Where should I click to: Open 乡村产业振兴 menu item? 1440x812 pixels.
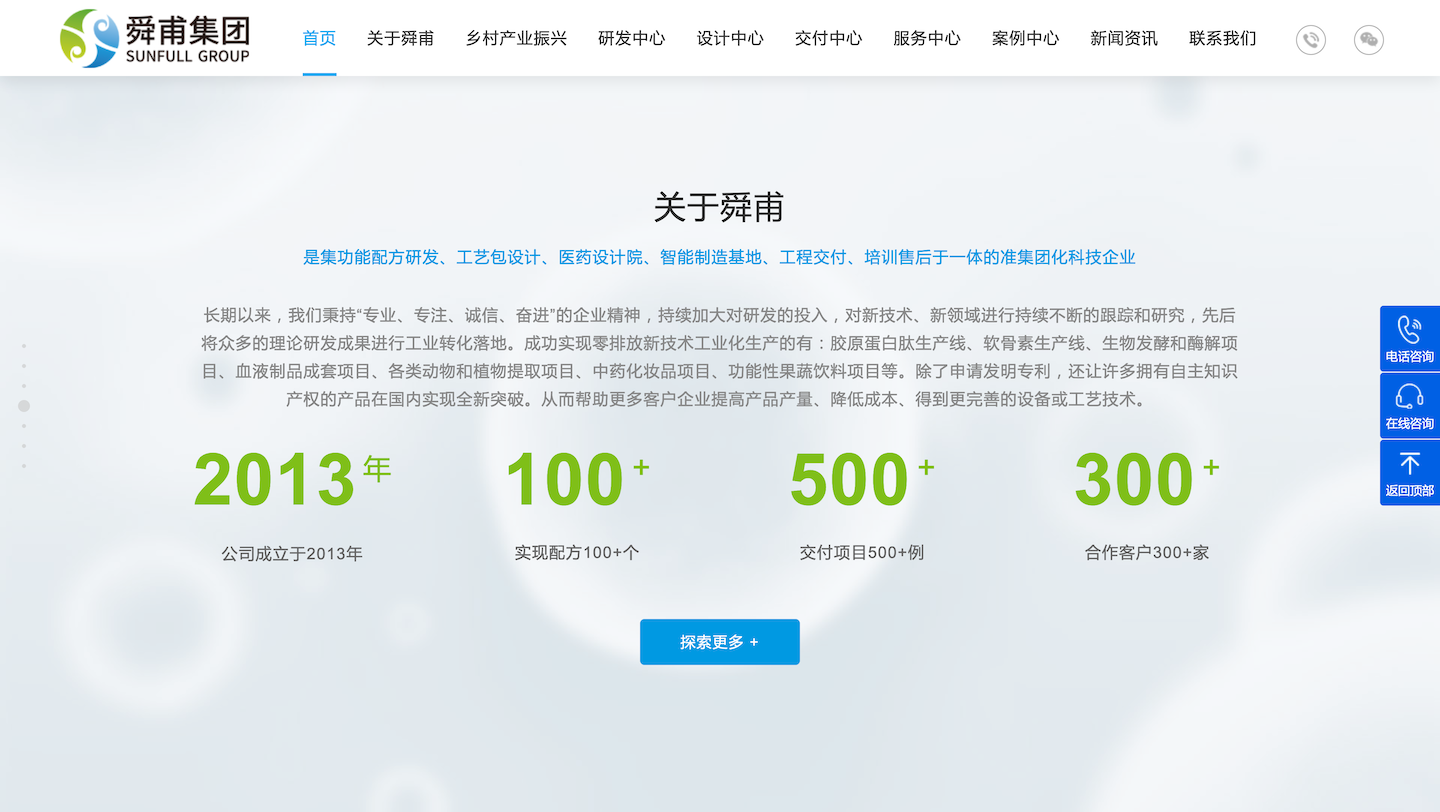coord(516,39)
